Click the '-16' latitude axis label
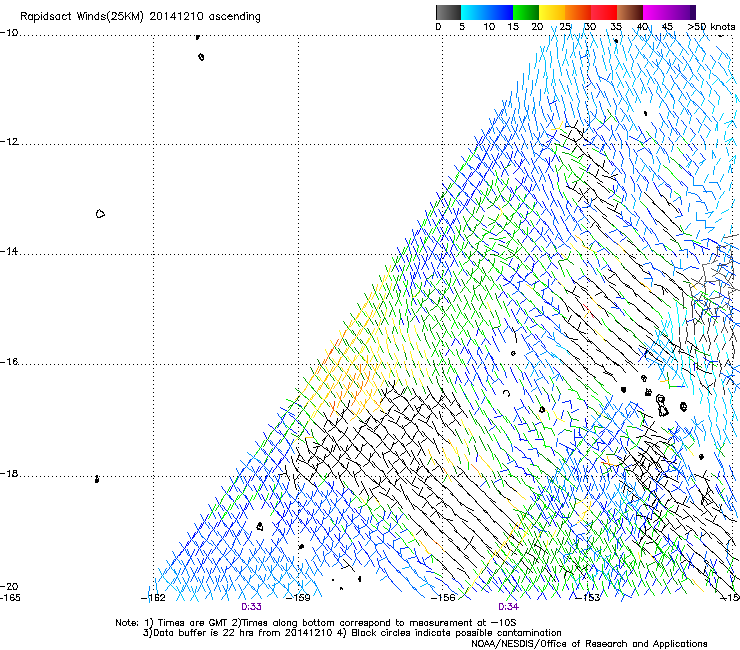Image resolution: width=740 pixels, height=650 pixels. (x=9, y=362)
